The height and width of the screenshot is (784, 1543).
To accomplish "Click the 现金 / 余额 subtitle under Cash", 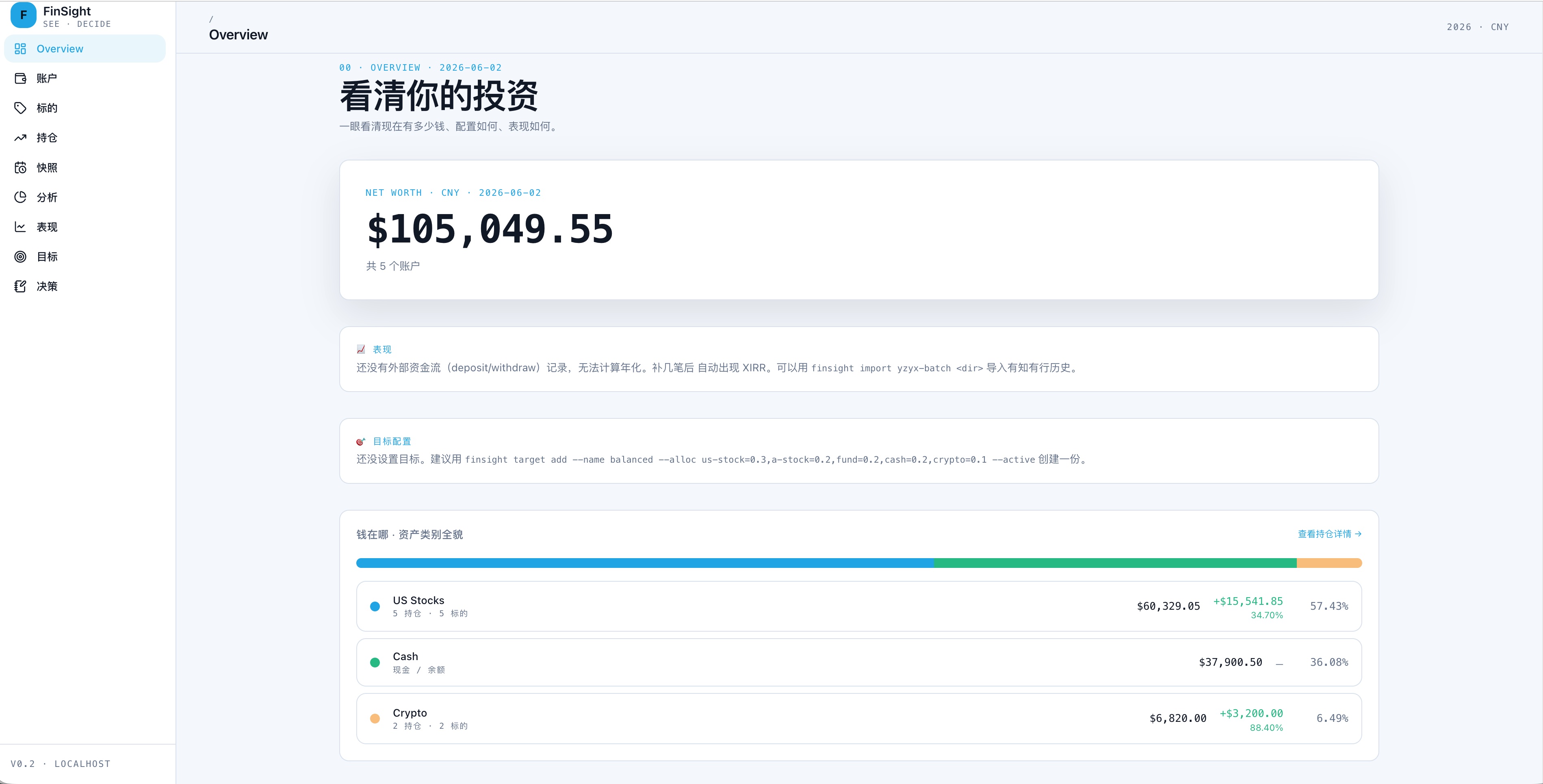I will click(x=419, y=670).
